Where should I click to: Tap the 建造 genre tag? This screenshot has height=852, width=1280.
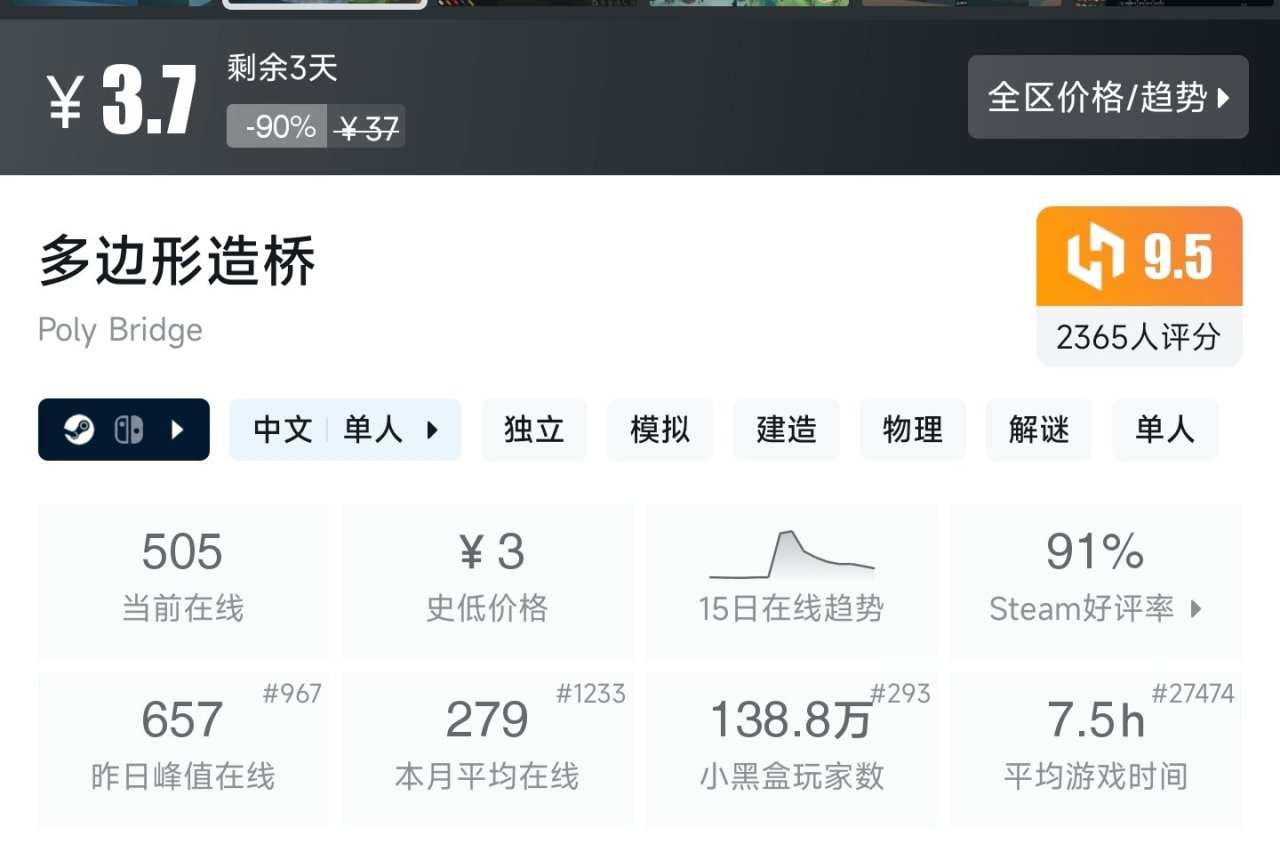click(786, 430)
